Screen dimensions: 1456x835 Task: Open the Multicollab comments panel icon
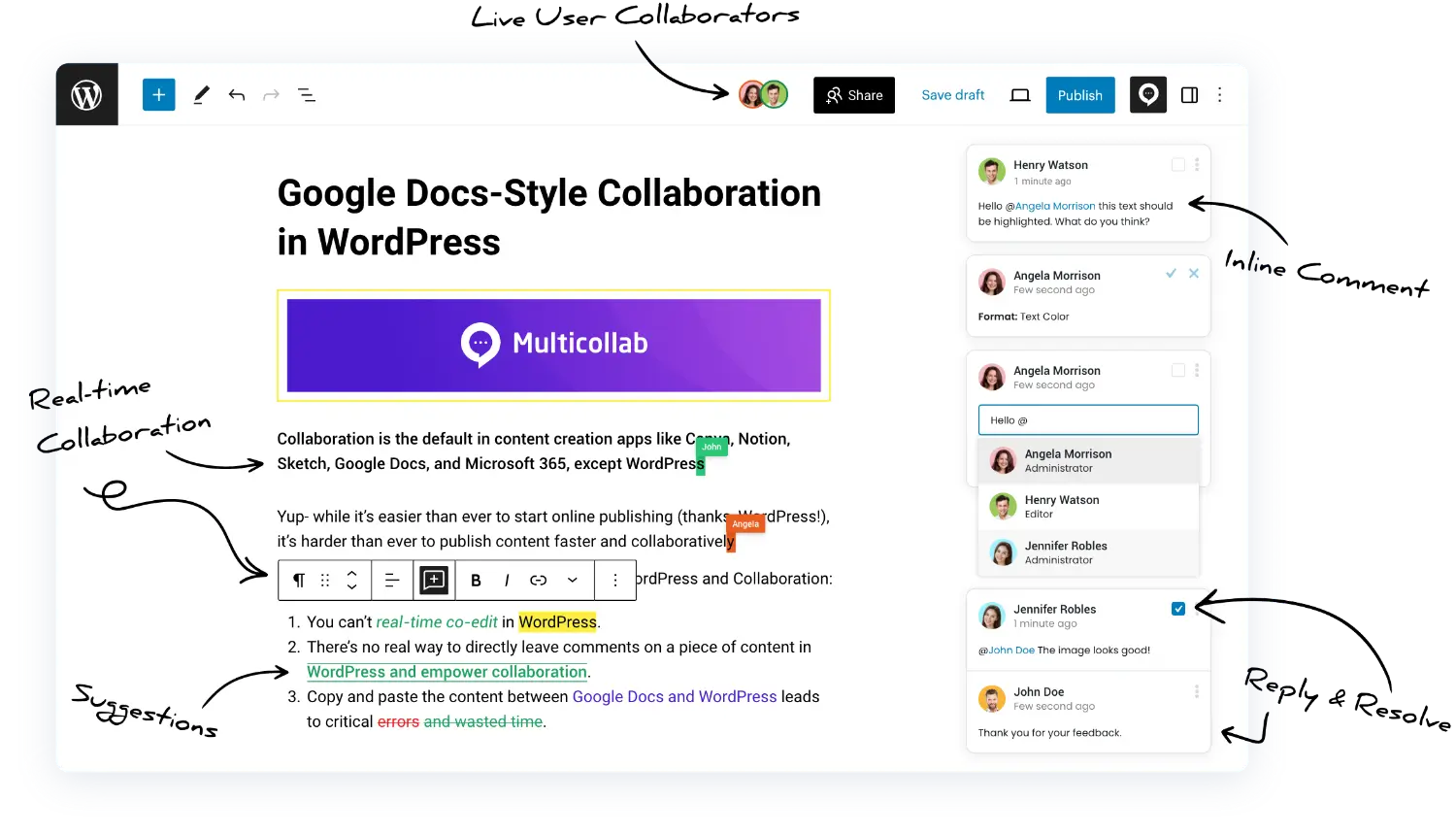(x=1148, y=95)
